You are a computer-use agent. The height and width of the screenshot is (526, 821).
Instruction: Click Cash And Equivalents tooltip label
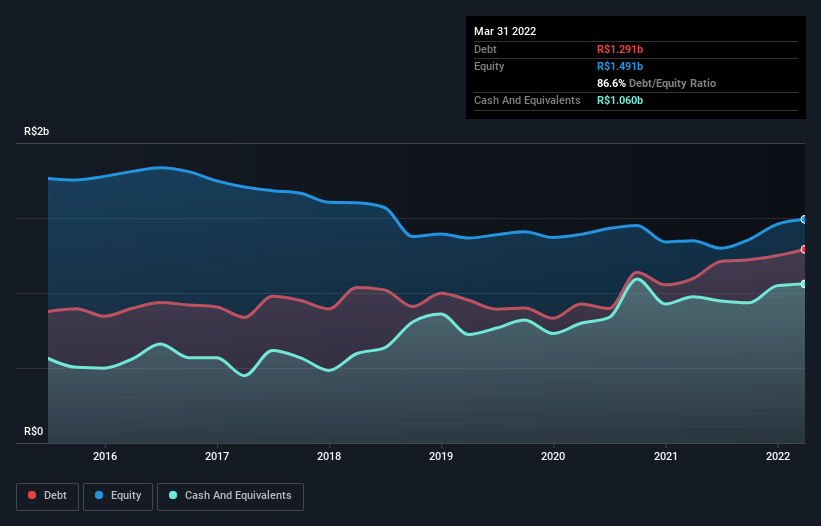527,100
